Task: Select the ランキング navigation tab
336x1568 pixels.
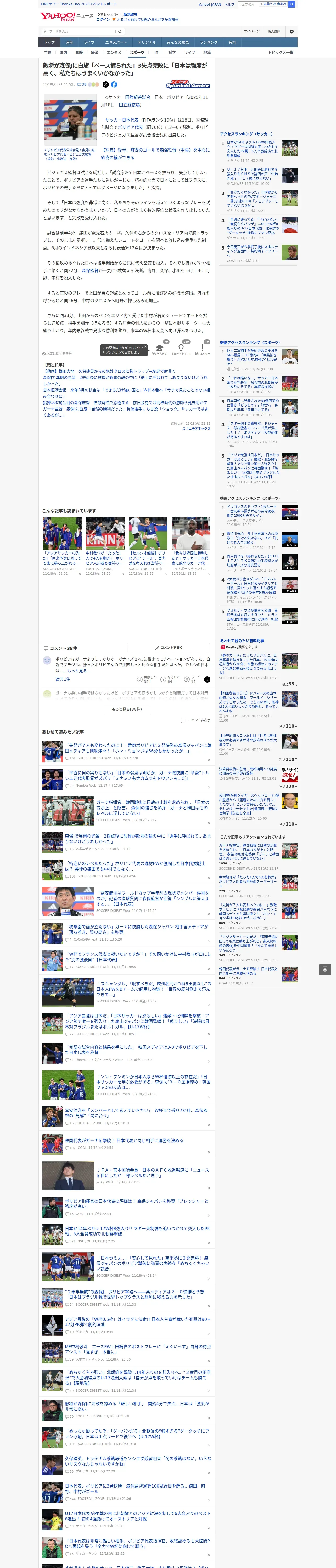Action: coord(209,43)
